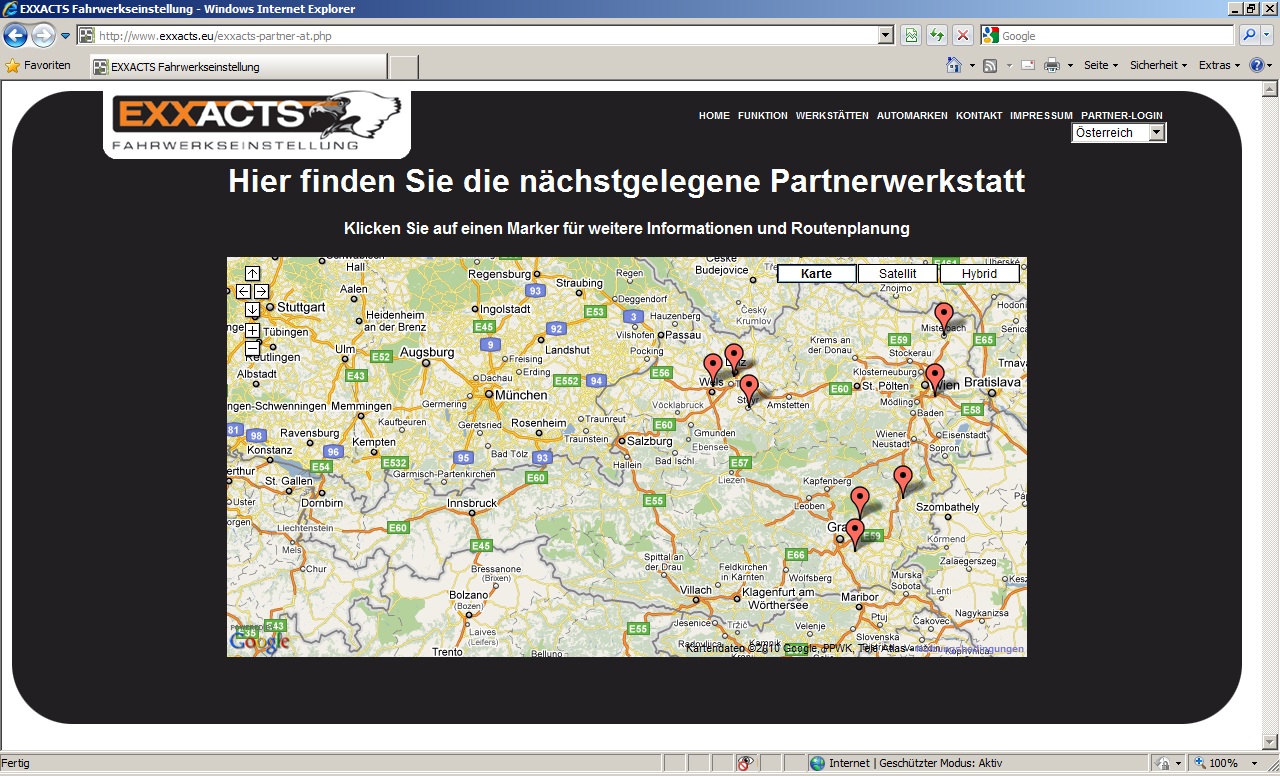Zoom out the map with minus control
Image resolution: width=1280 pixels, height=776 pixels.
pyautogui.click(x=252, y=348)
